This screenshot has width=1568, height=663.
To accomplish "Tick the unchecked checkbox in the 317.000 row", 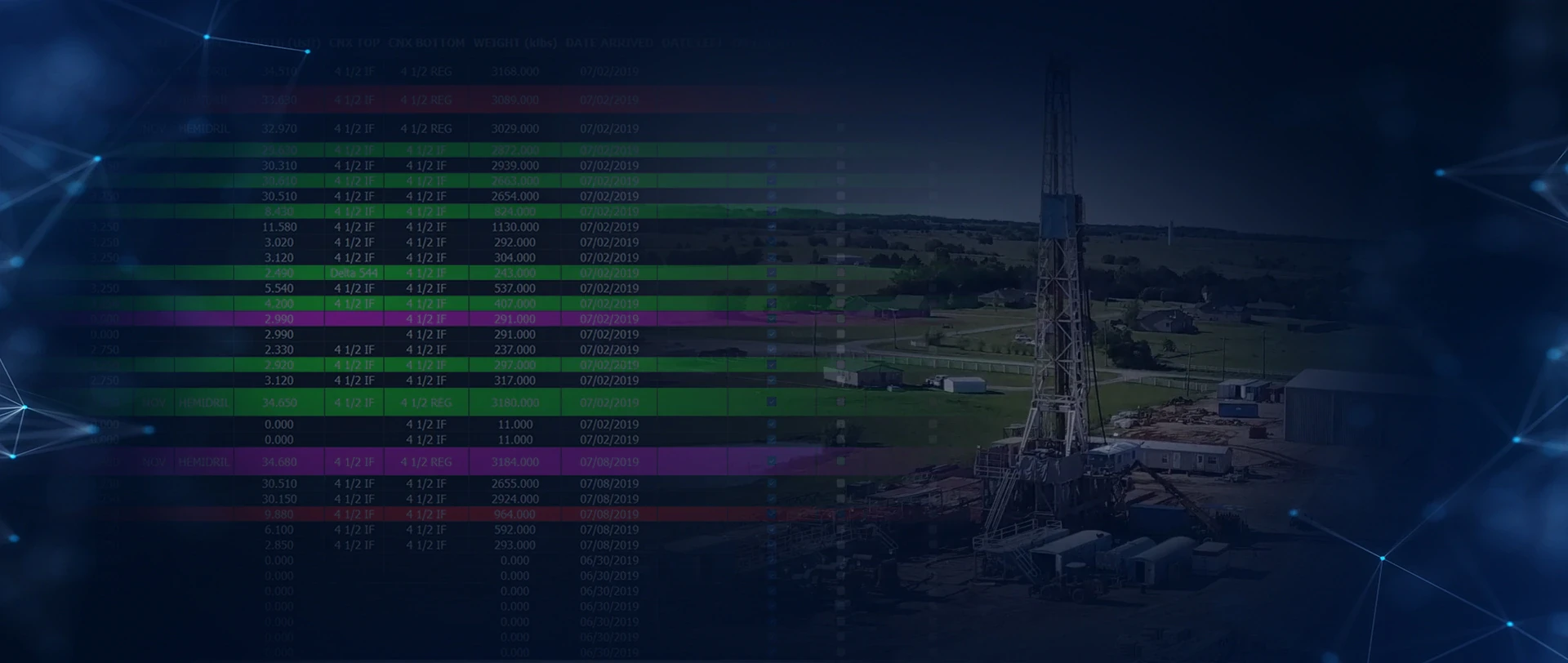I will (x=841, y=380).
